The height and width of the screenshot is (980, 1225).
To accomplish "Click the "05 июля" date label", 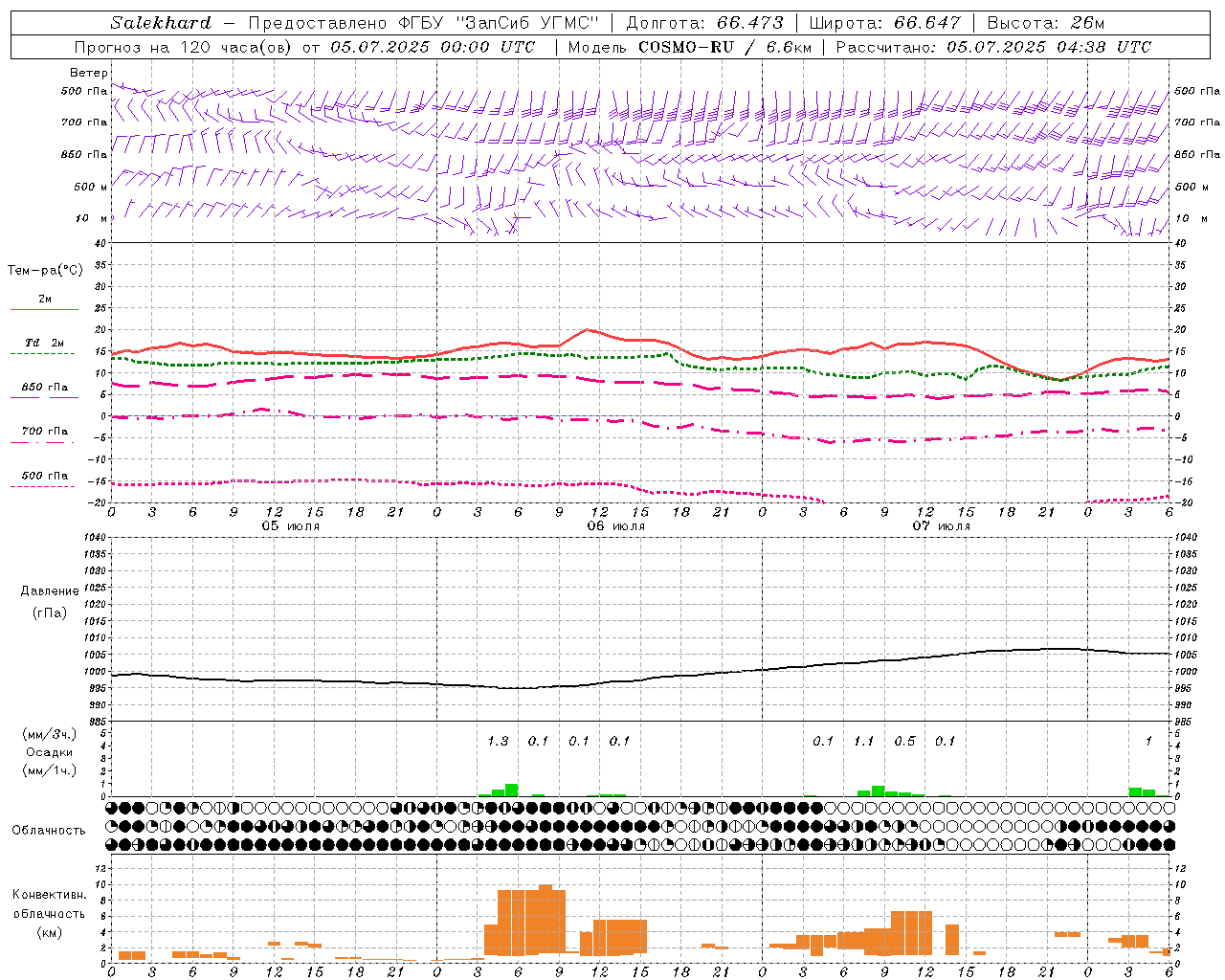I will point(291,526).
